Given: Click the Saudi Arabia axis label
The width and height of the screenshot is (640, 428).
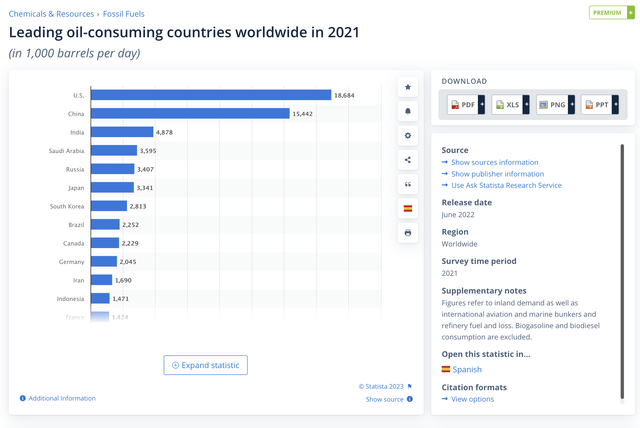Looking at the screenshot, I should (67, 151).
